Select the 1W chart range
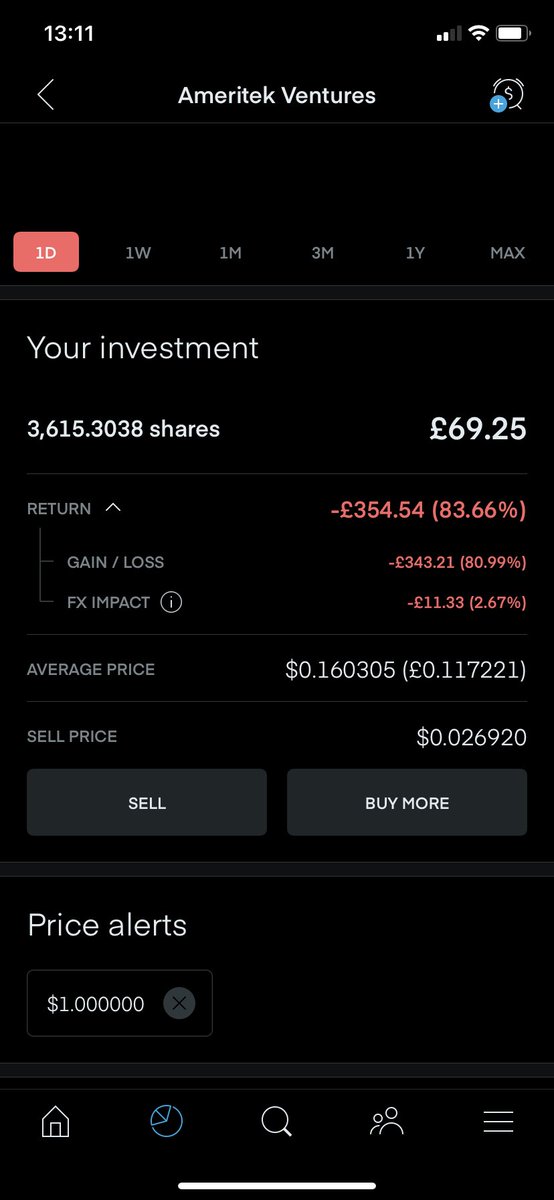Image resolution: width=554 pixels, height=1200 pixels. click(138, 253)
